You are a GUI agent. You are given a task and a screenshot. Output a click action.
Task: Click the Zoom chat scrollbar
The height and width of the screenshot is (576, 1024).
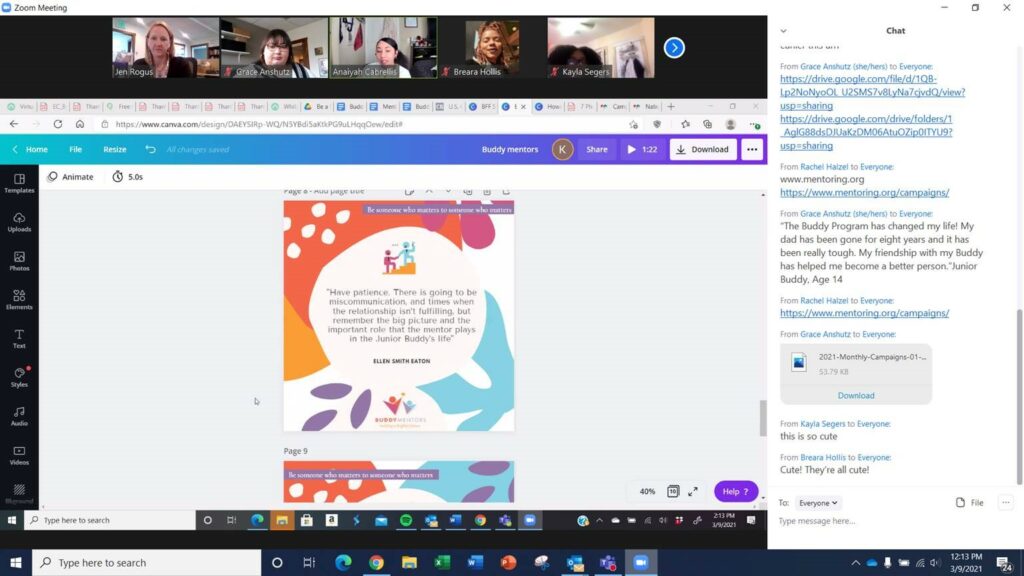click(1019, 396)
